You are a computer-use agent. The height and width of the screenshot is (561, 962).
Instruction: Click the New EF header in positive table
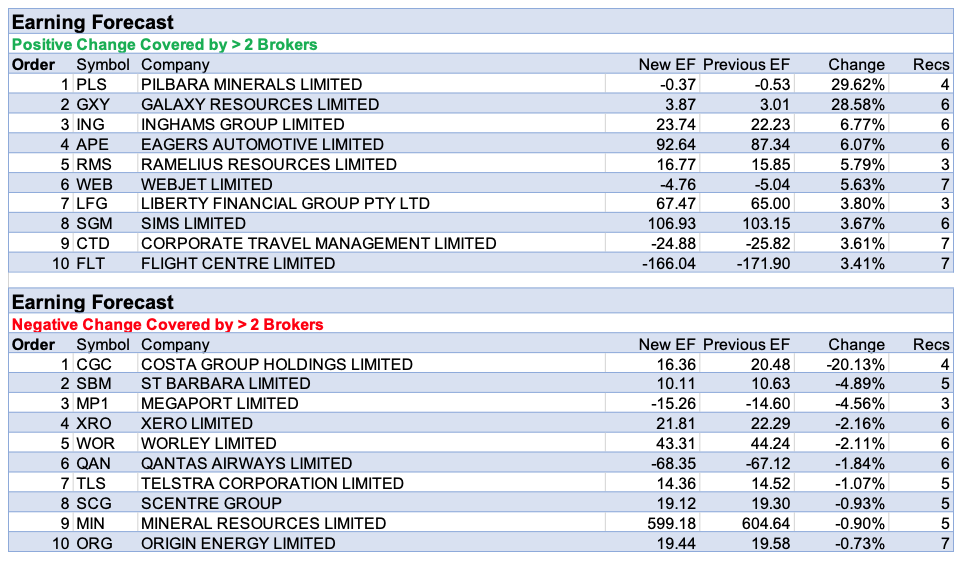[666, 65]
